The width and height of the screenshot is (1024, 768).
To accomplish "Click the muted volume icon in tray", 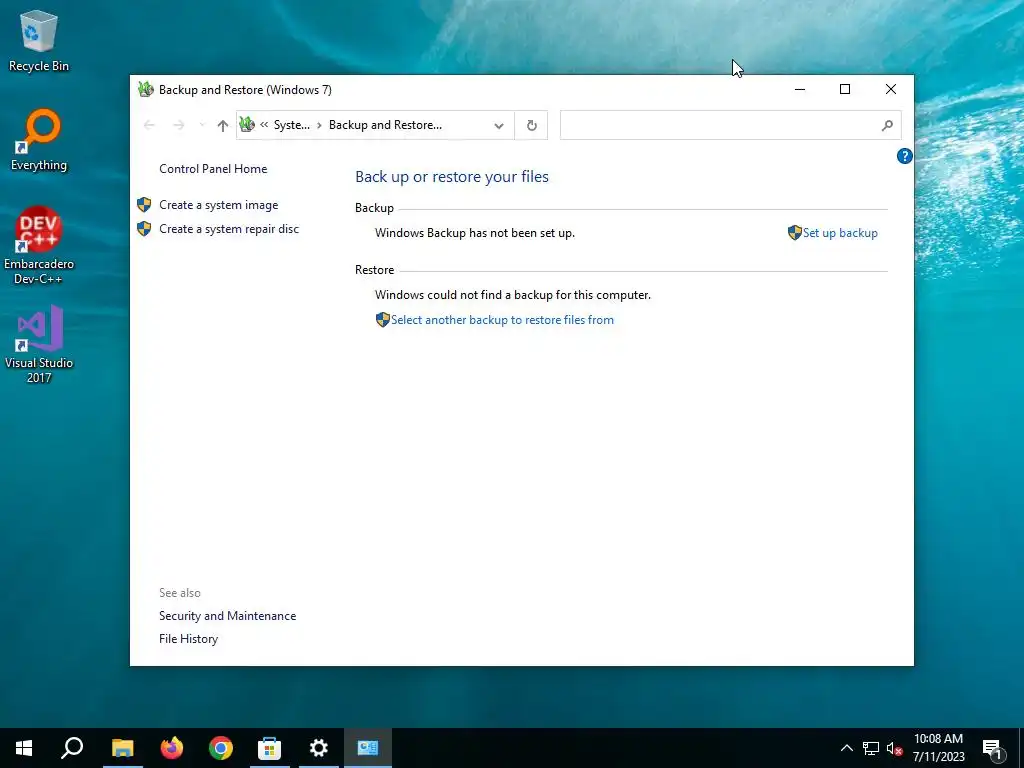I will 895,748.
